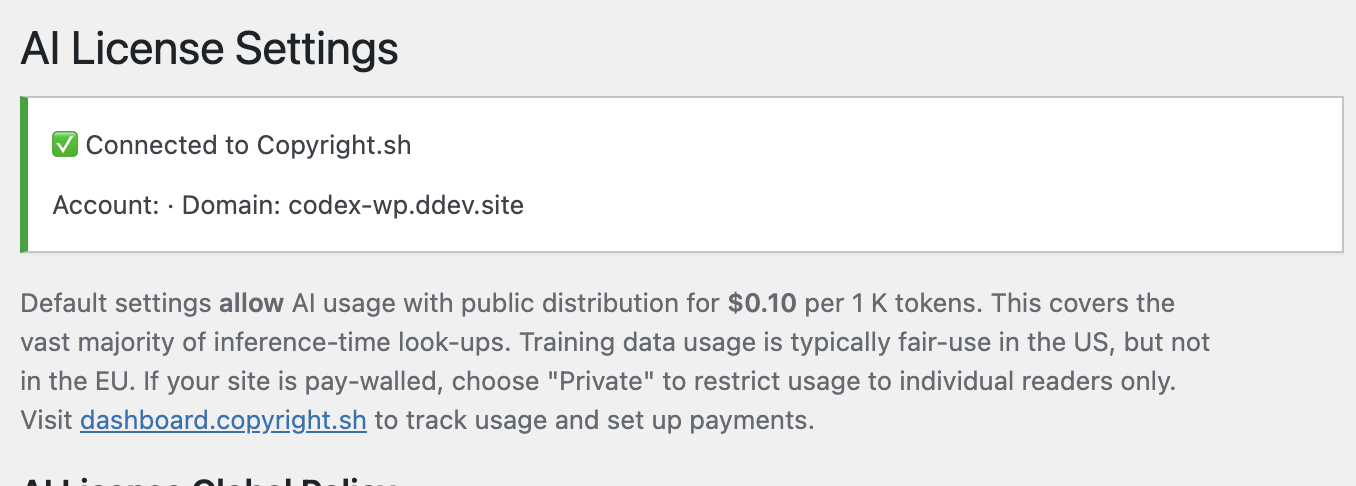Click the "Connected to Copyright.sh" status text

pos(248,145)
